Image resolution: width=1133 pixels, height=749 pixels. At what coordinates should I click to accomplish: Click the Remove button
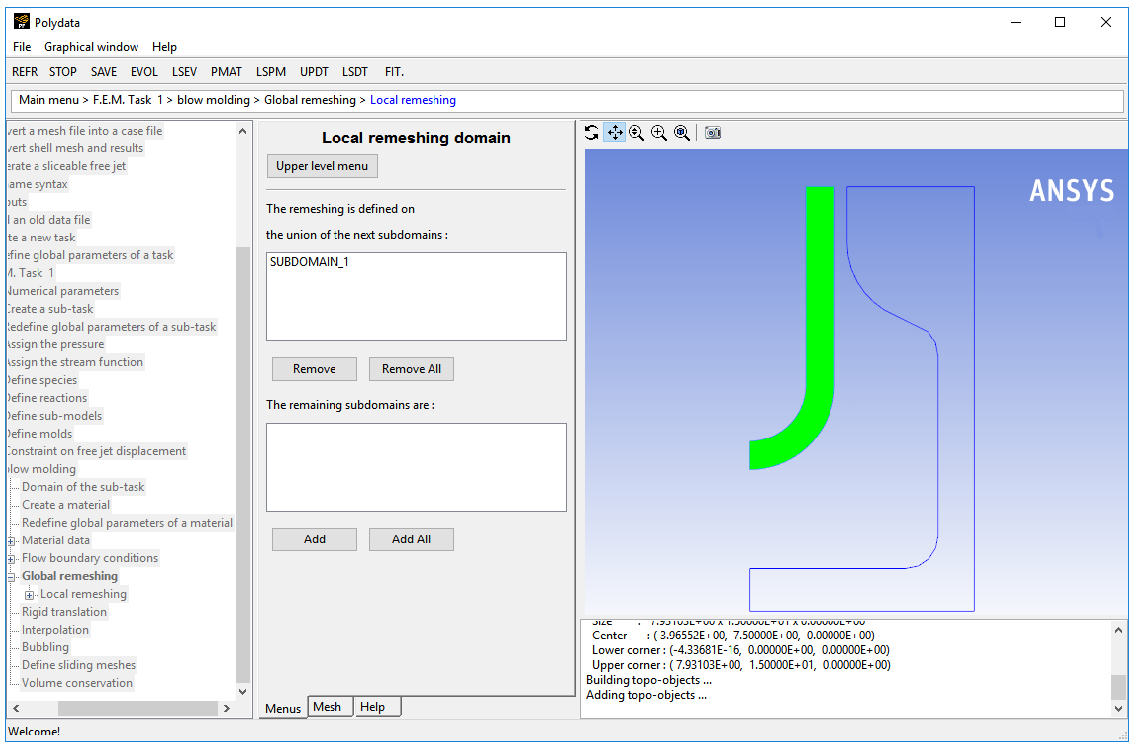(314, 369)
